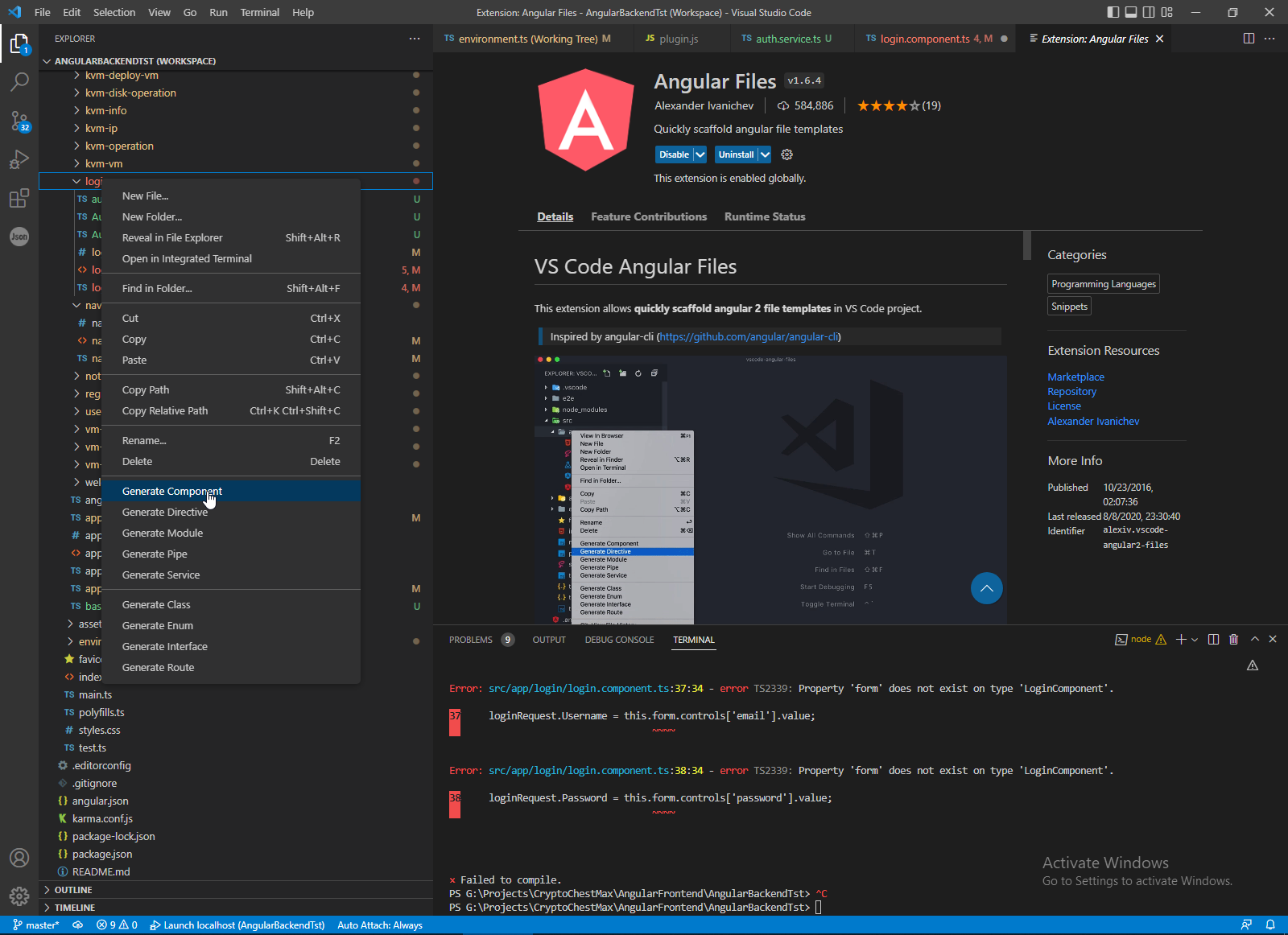Screen dimensions: 1288x935
Task: Click the scroll-to-top round arrow button
Action: click(987, 588)
